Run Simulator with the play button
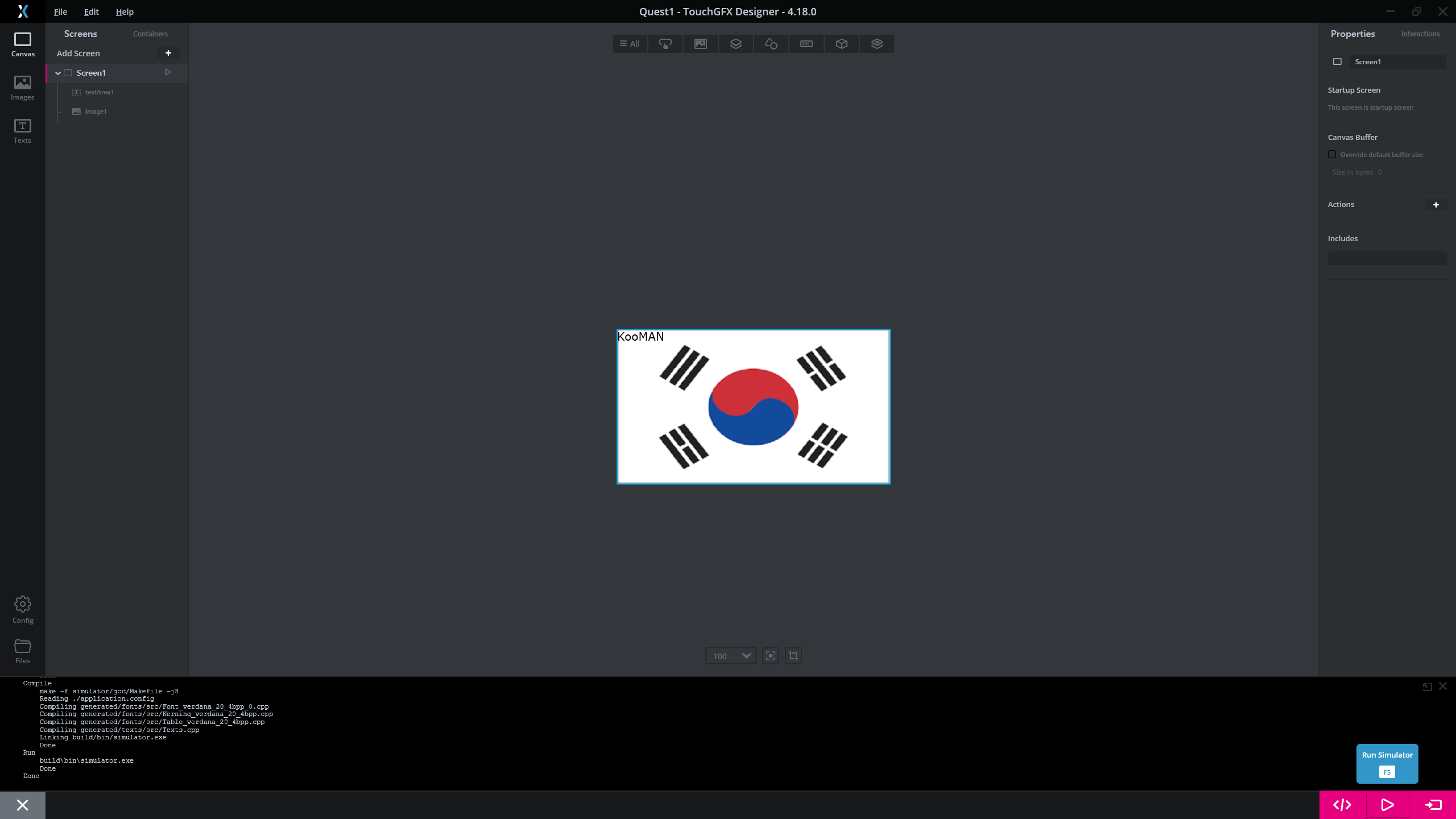This screenshot has width=1456, height=819. click(1388, 805)
